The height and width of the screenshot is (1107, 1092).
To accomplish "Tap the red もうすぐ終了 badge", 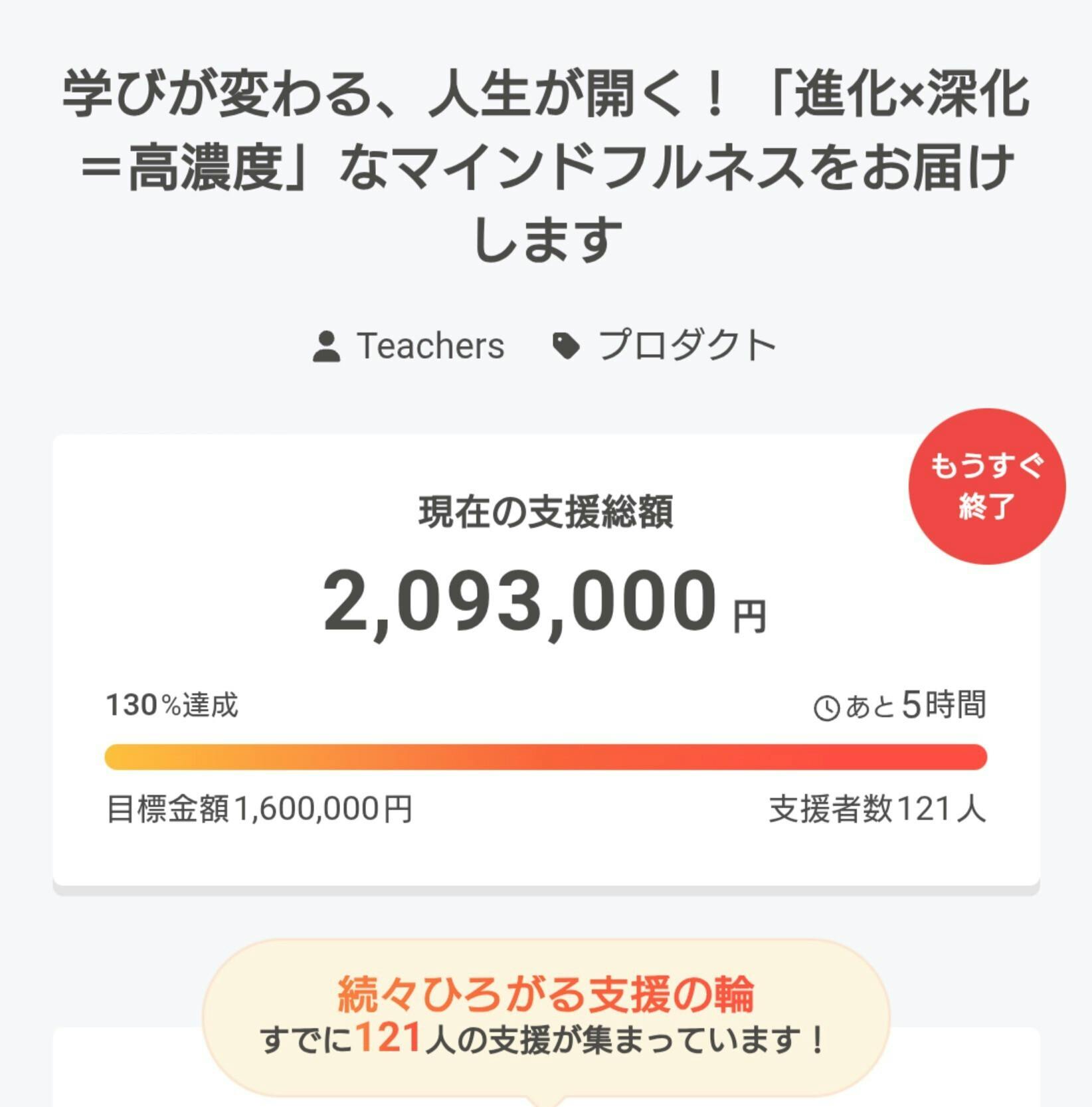I will [986, 486].
